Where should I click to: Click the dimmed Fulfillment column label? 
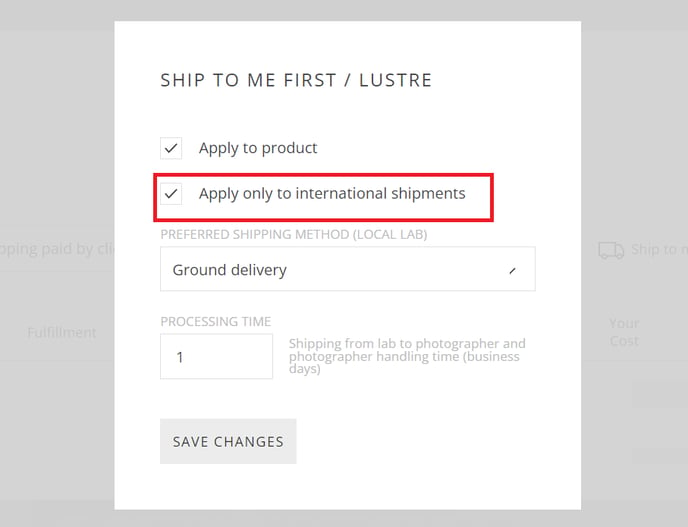[61, 332]
